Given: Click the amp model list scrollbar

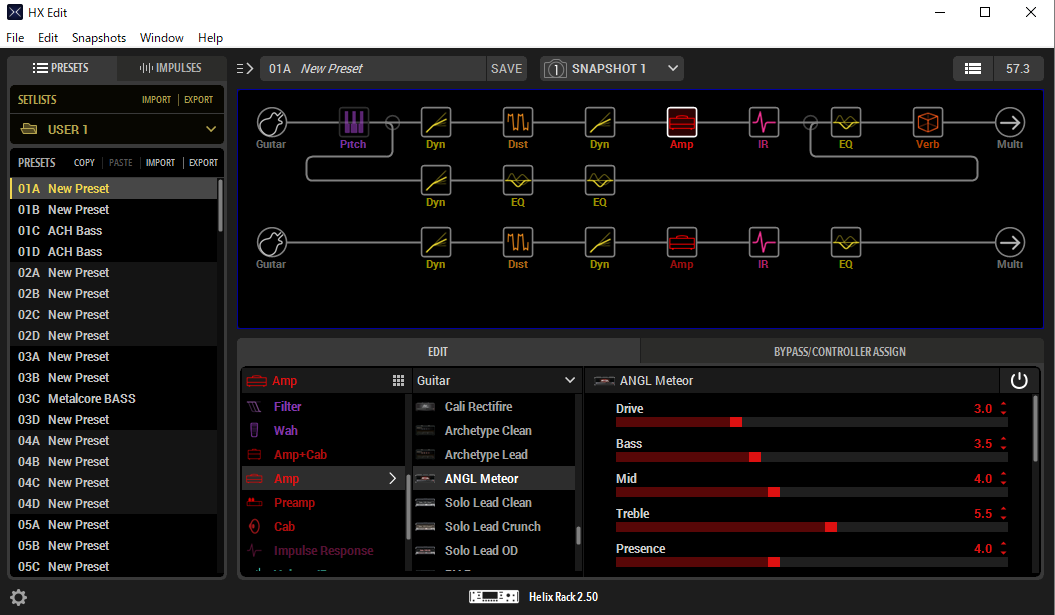Looking at the screenshot, I should pyautogui.click(x=578, y=535).
